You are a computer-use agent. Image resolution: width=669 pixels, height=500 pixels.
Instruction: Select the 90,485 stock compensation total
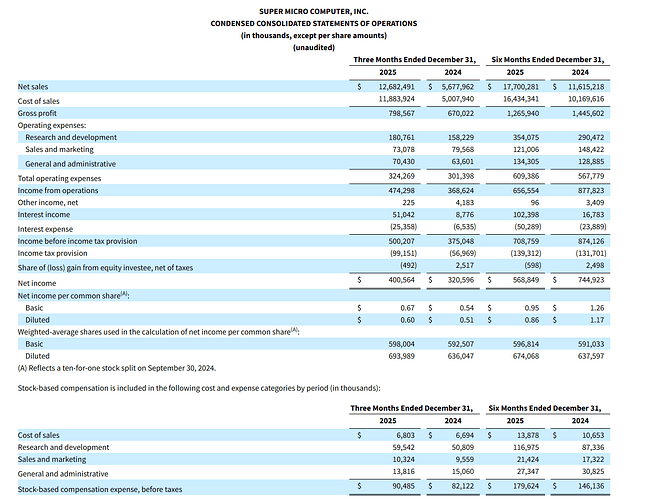tap(404, 486)
